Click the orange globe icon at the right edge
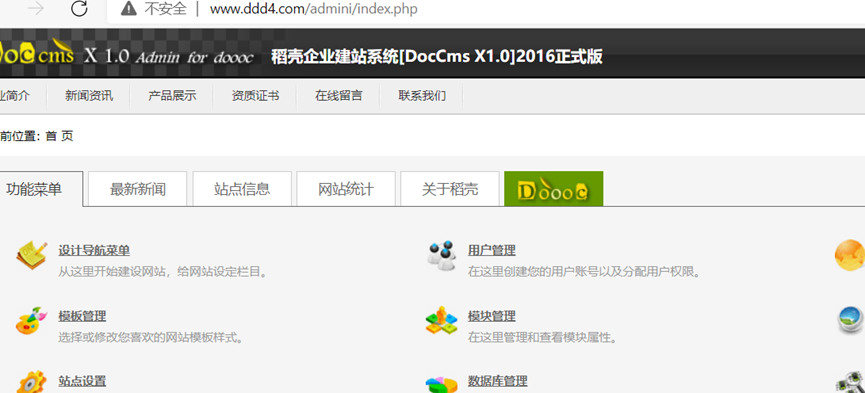Viewport: 865px width, 393px height. coord(850,255)
